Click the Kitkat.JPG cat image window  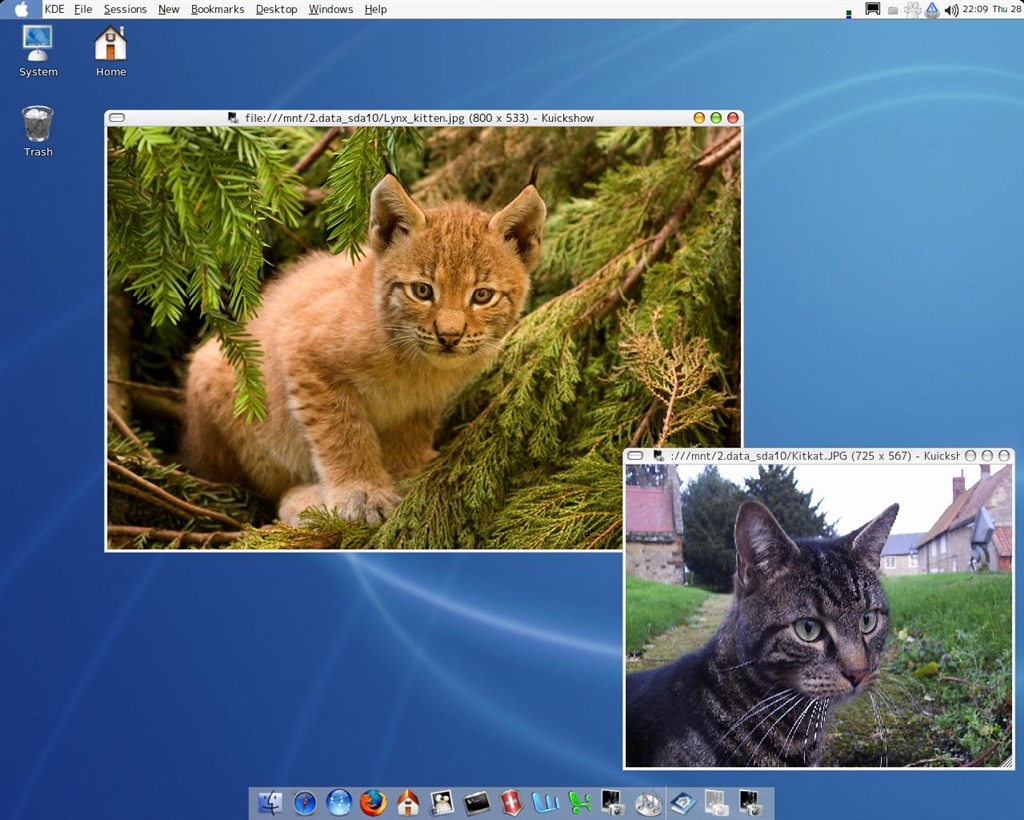pyautogui.click(x=818, y=615)
